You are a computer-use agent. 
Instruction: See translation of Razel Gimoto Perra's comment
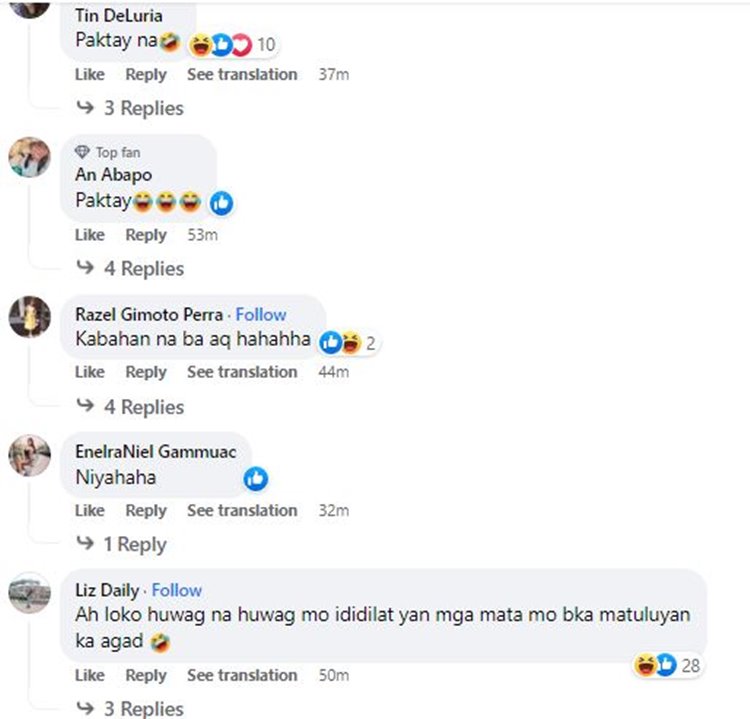[242, 372]
